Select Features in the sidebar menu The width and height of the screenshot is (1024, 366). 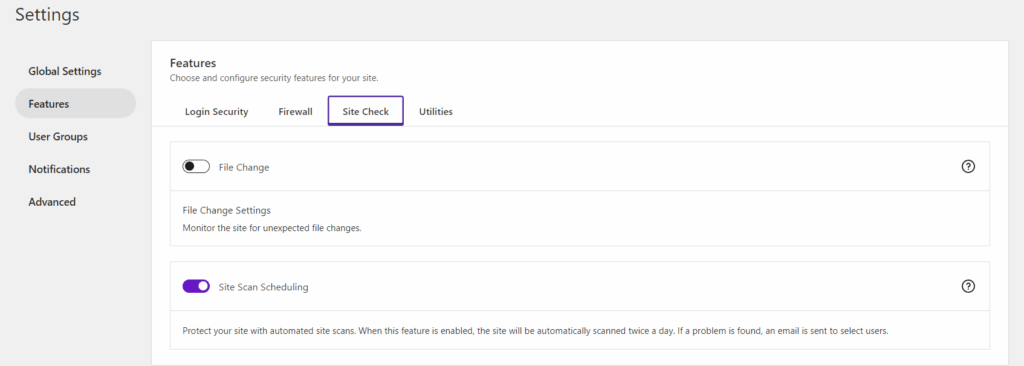click(x=76, y=103)
